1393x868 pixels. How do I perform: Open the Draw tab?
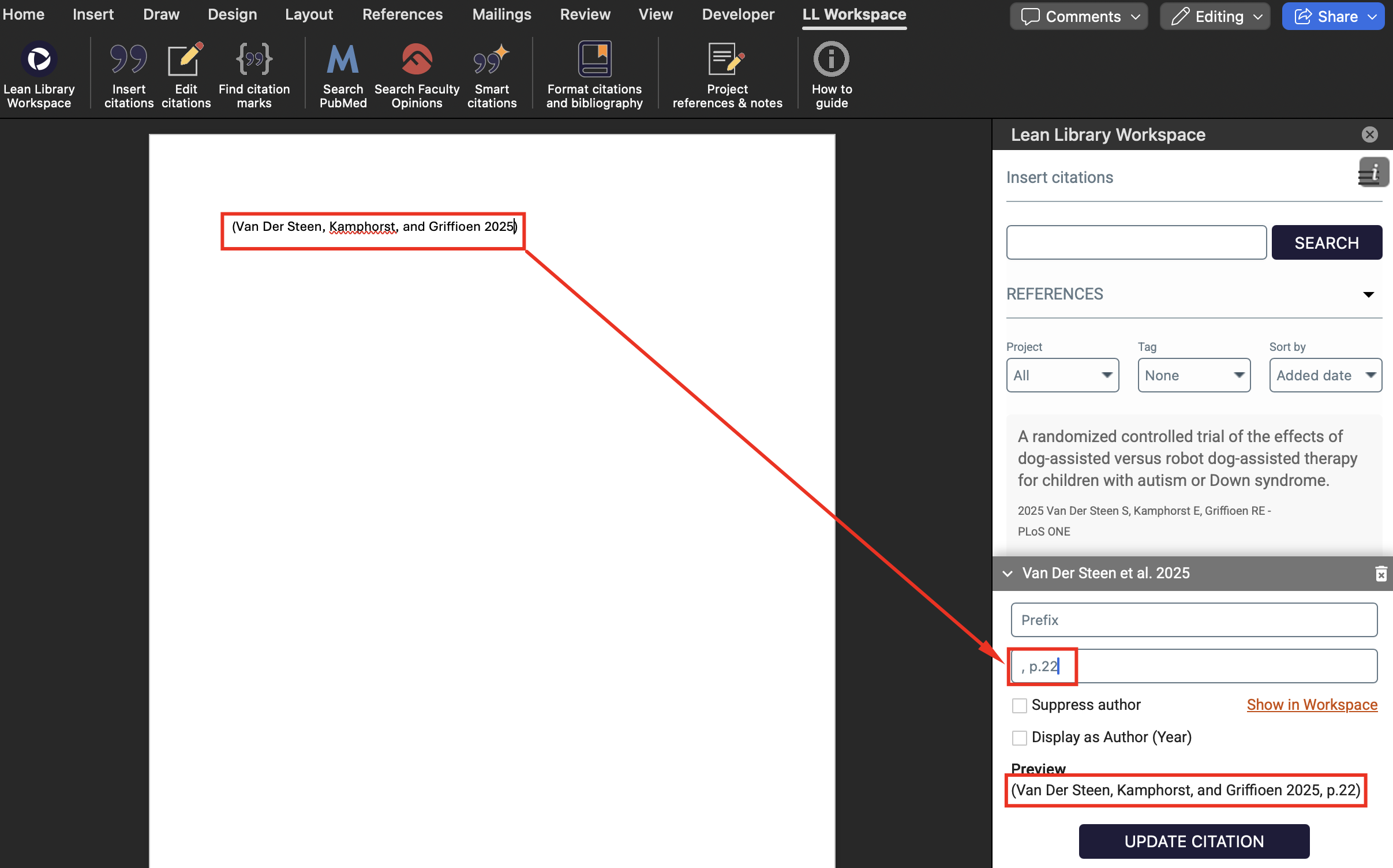[161, 14]
